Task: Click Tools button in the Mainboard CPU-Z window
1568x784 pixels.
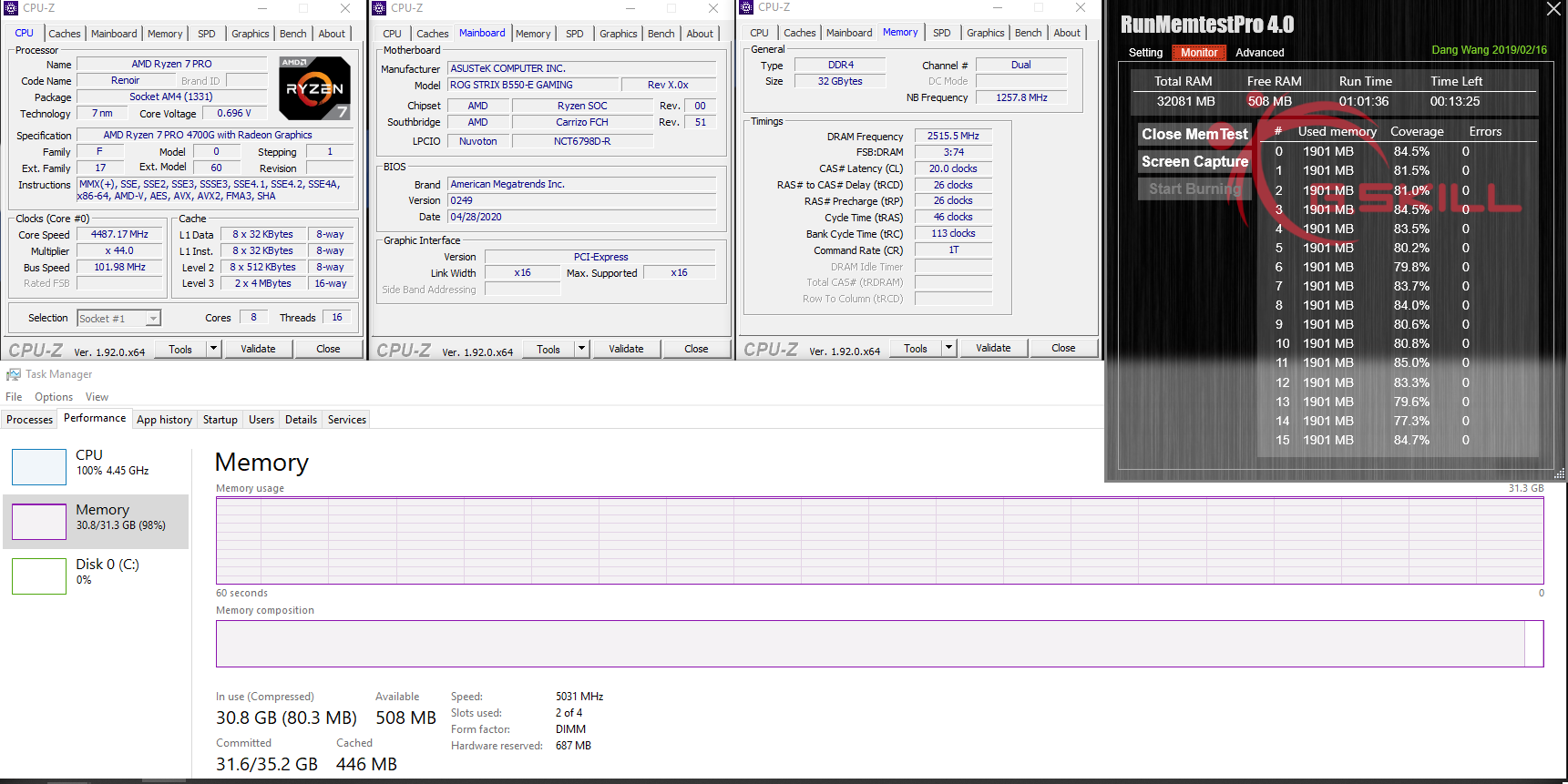Action: pyautogui.click(x=548, y=349)
